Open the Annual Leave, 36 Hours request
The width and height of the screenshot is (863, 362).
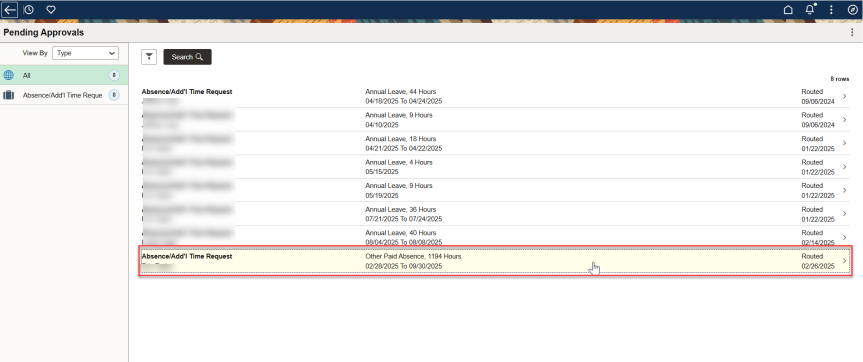coord(495,214)
